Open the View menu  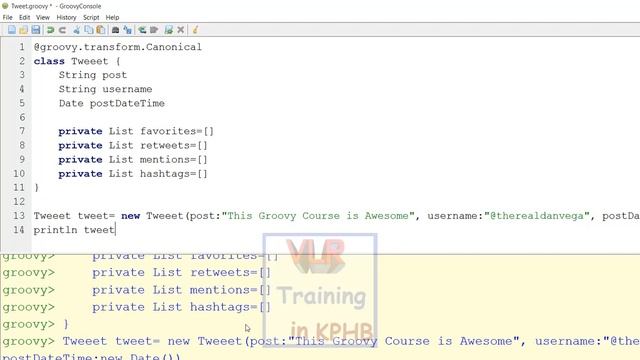pyautogui.click(x=43, y=18)
